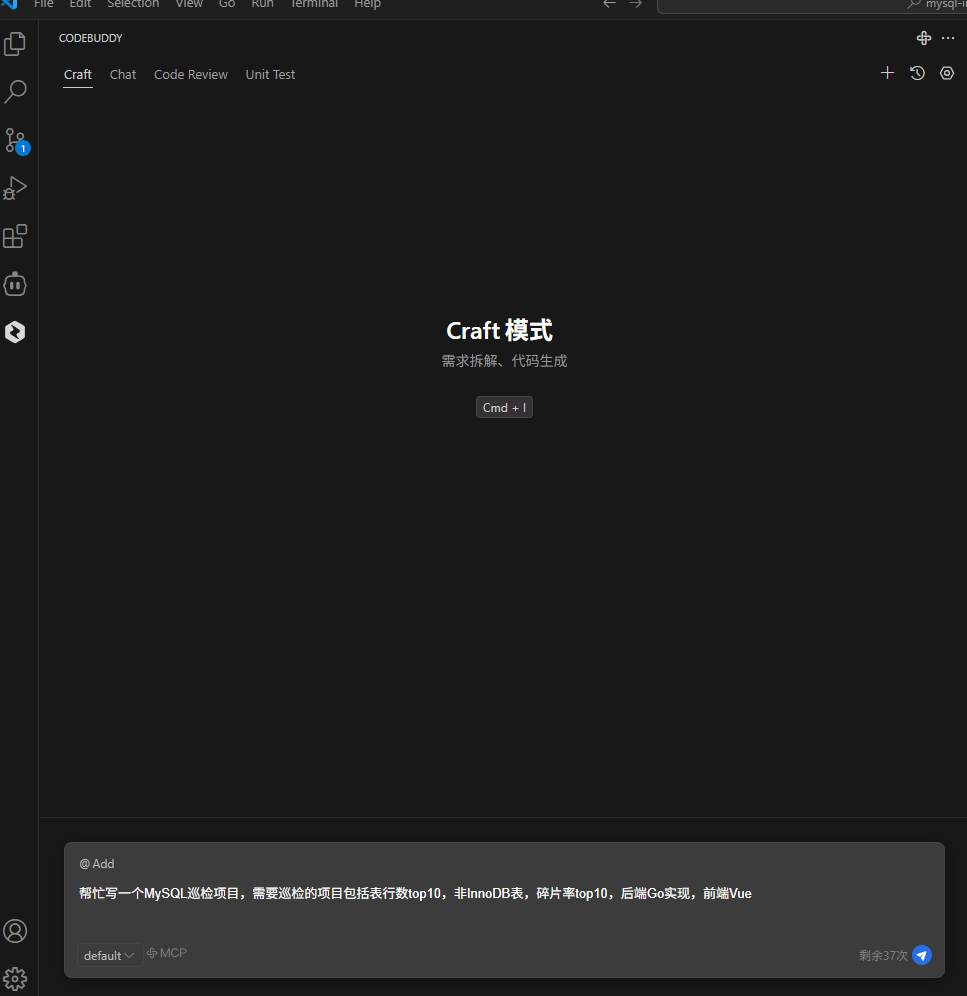Go back with the left arrow
The width and height of the screenshot is (967, 996).
pos(609,4)
